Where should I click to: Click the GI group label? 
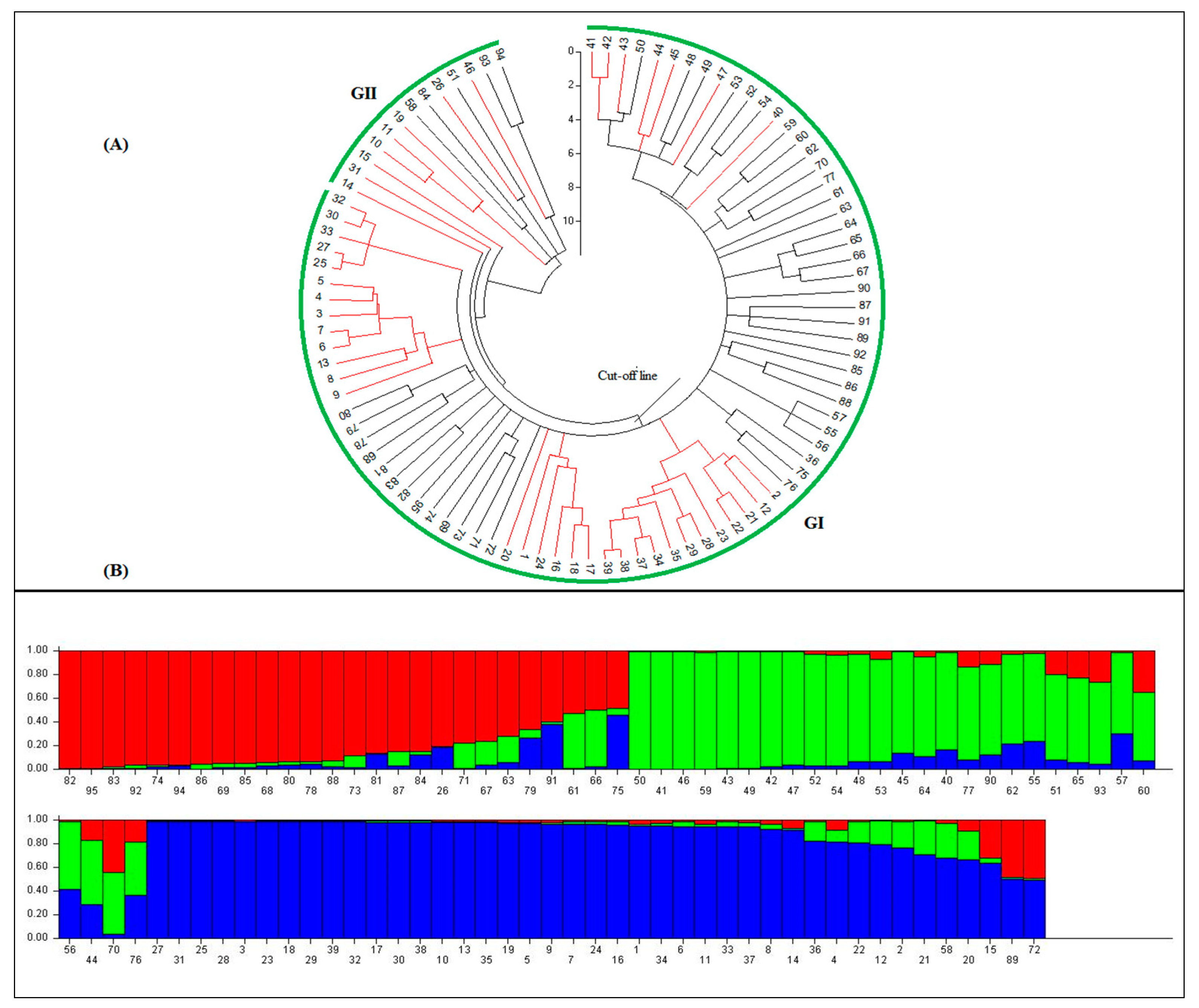813,523
